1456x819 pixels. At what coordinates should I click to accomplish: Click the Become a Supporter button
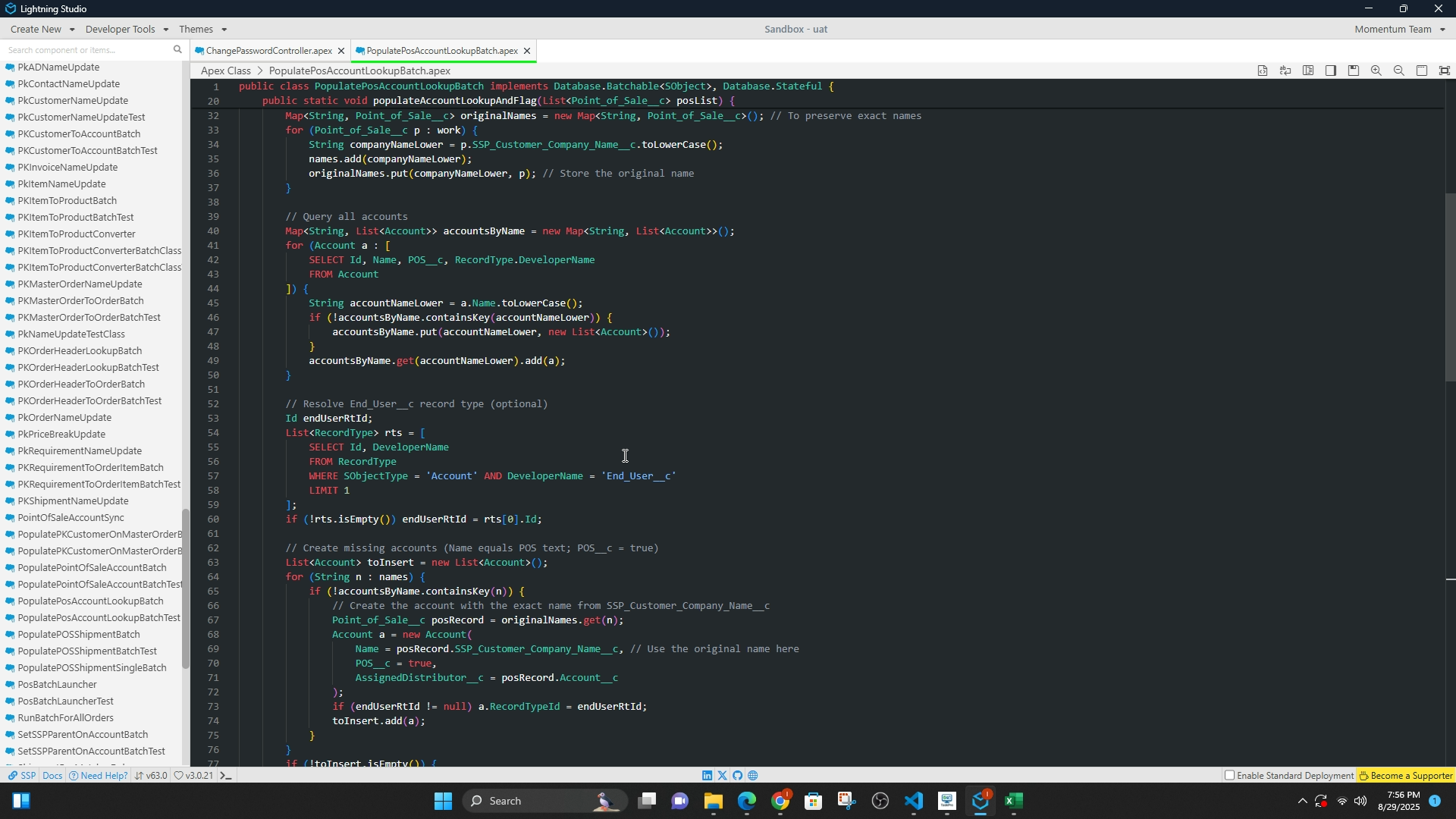tap(1405, 776)
